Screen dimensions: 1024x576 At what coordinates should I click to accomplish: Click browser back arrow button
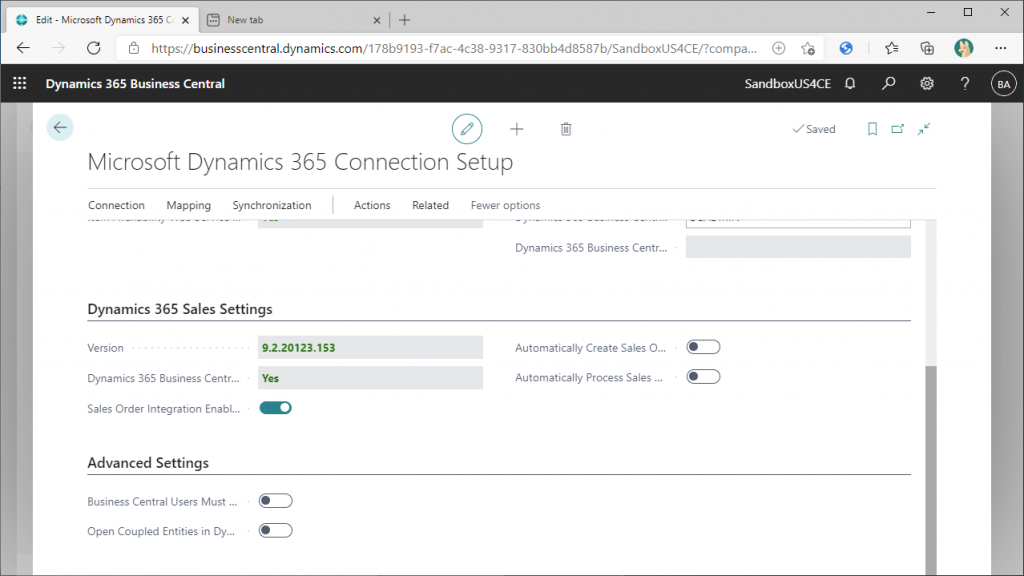pos(24,48)
